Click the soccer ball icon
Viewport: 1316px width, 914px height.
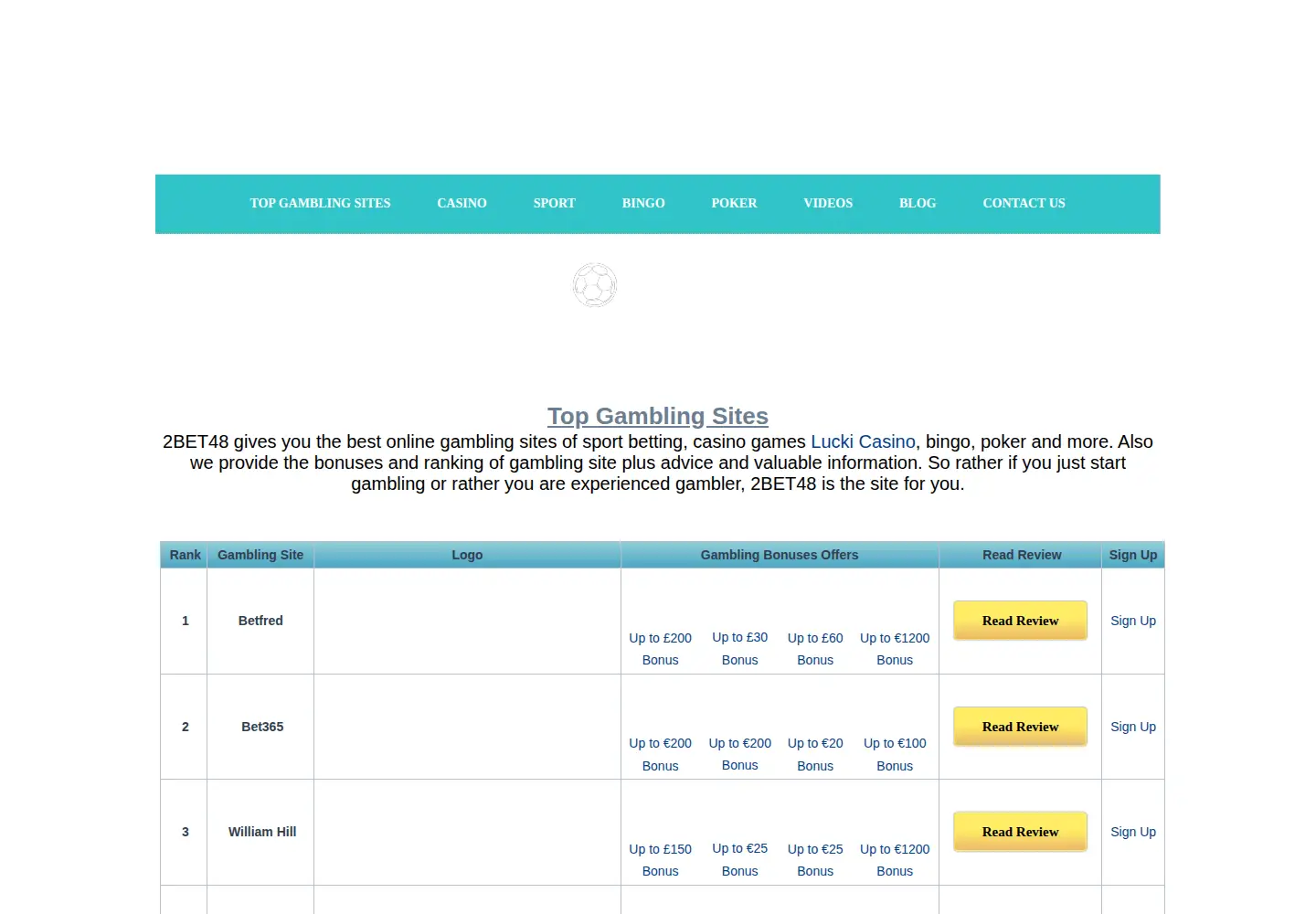595,285
